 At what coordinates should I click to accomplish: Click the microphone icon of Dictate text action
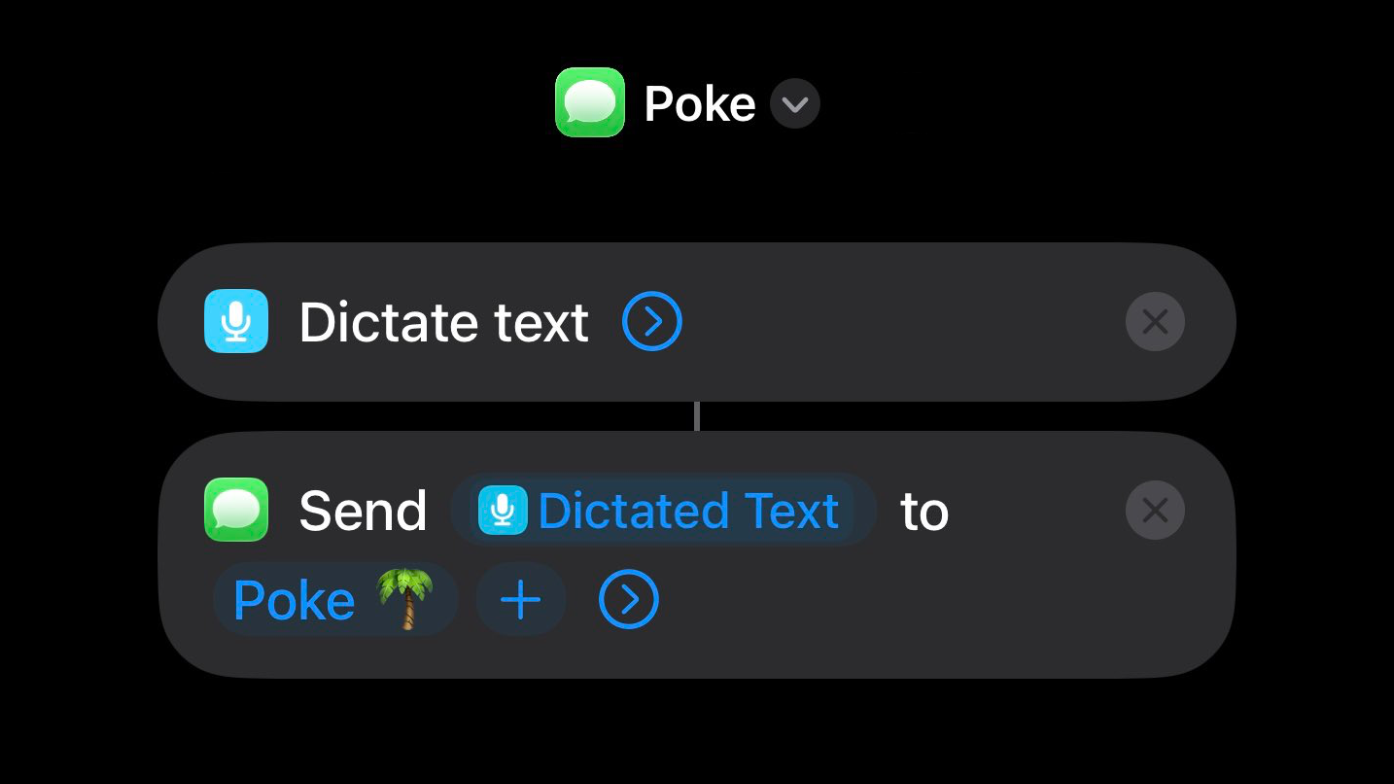click(236, 321)
